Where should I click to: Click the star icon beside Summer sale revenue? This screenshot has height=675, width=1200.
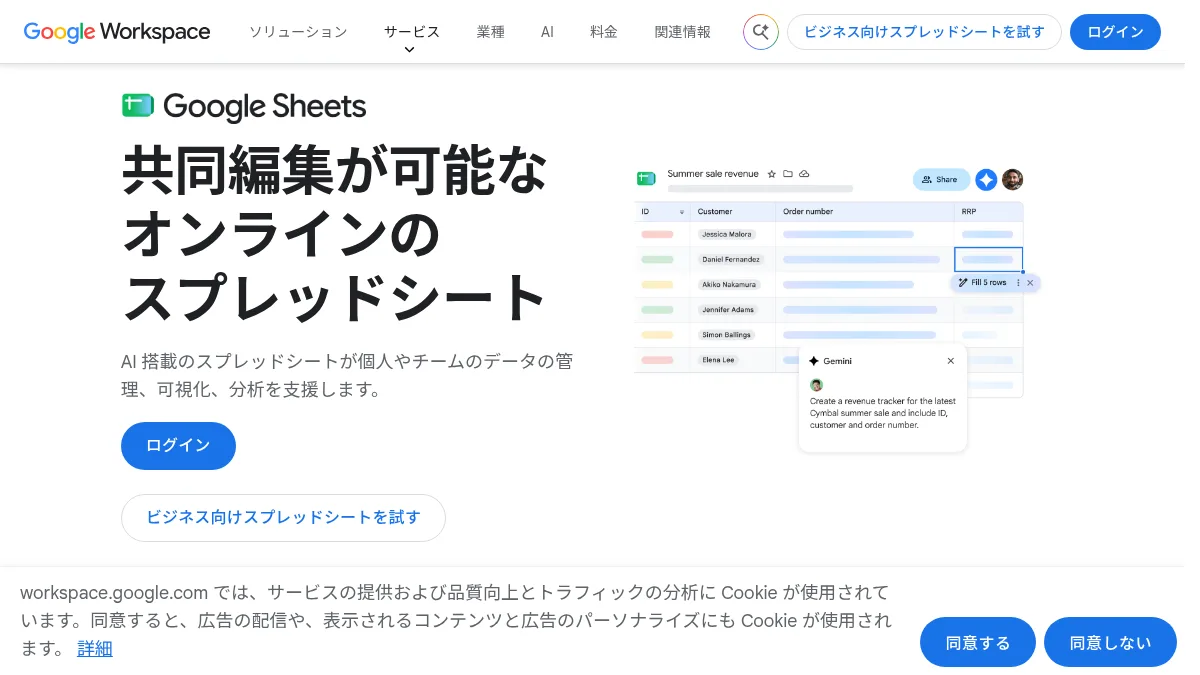coord(772,174)
